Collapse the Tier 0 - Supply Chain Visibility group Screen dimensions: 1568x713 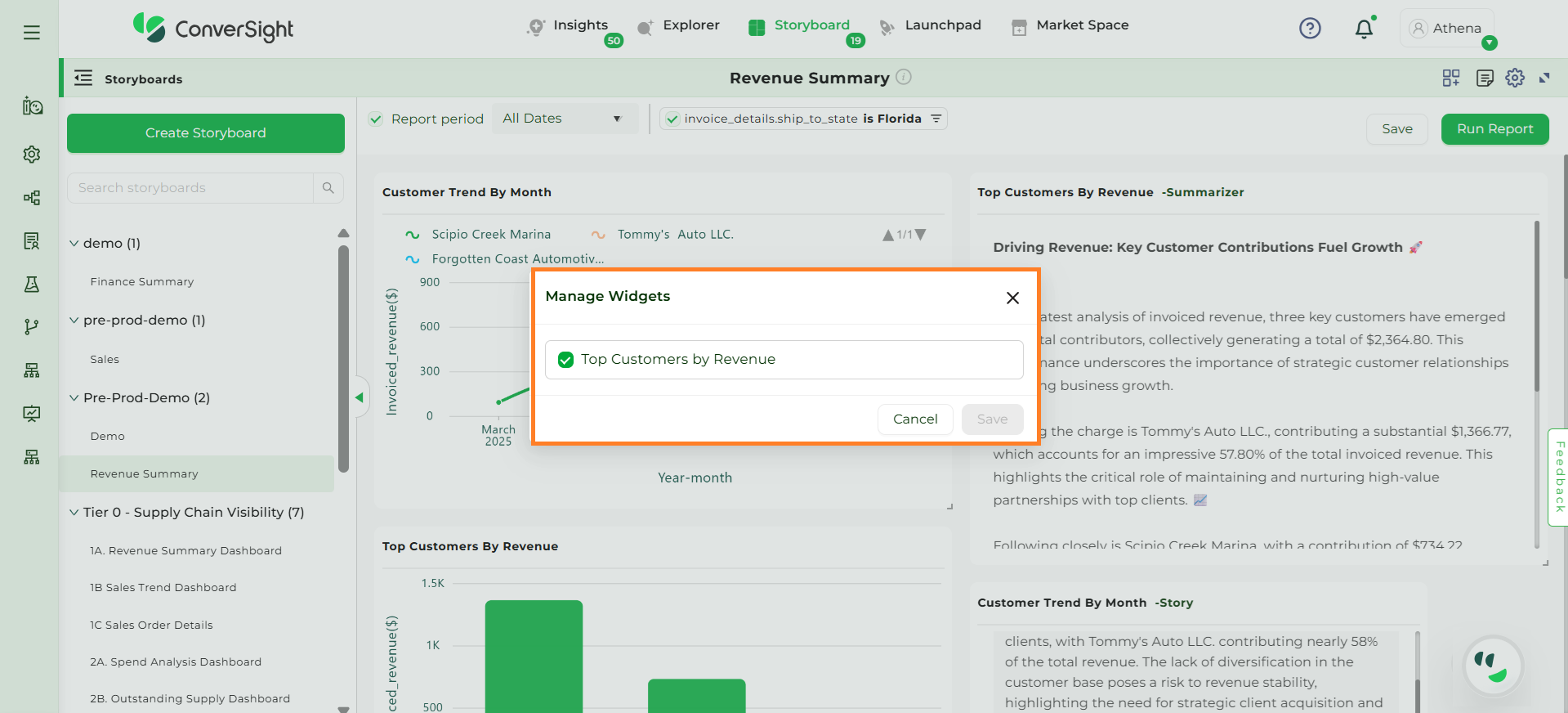[x=74, y=513]
